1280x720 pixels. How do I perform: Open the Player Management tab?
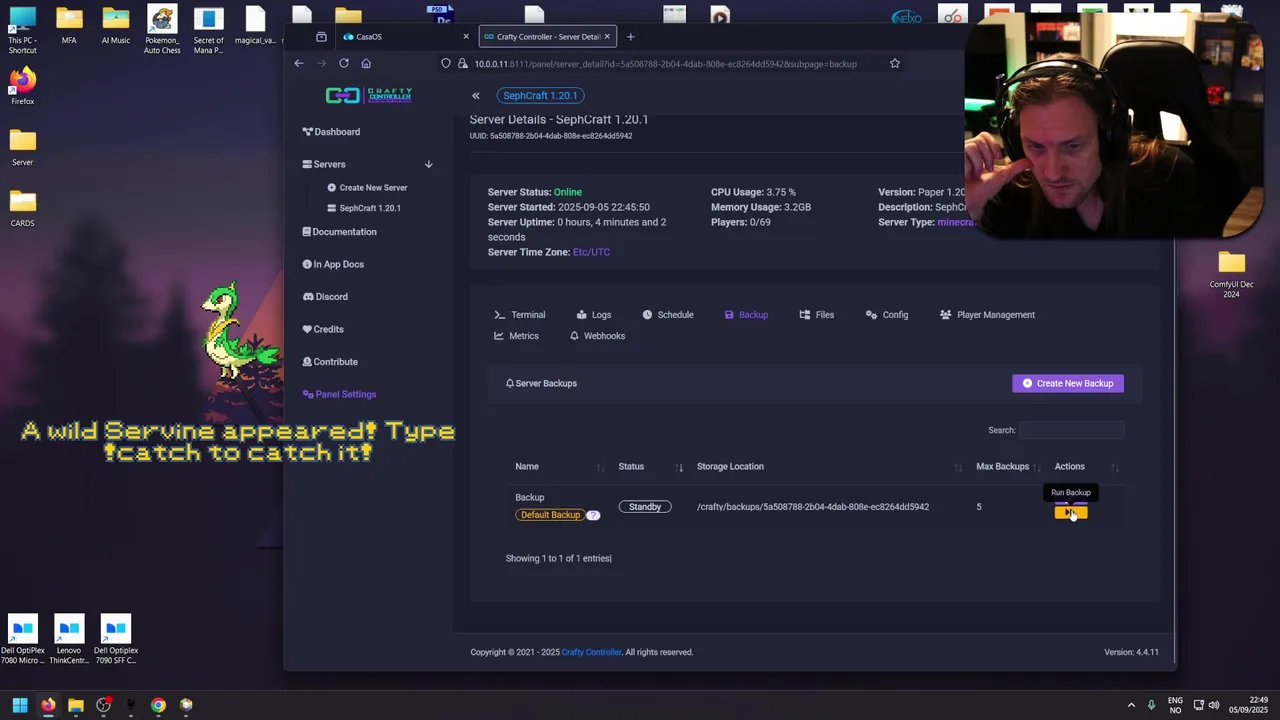tap(988, 315)
